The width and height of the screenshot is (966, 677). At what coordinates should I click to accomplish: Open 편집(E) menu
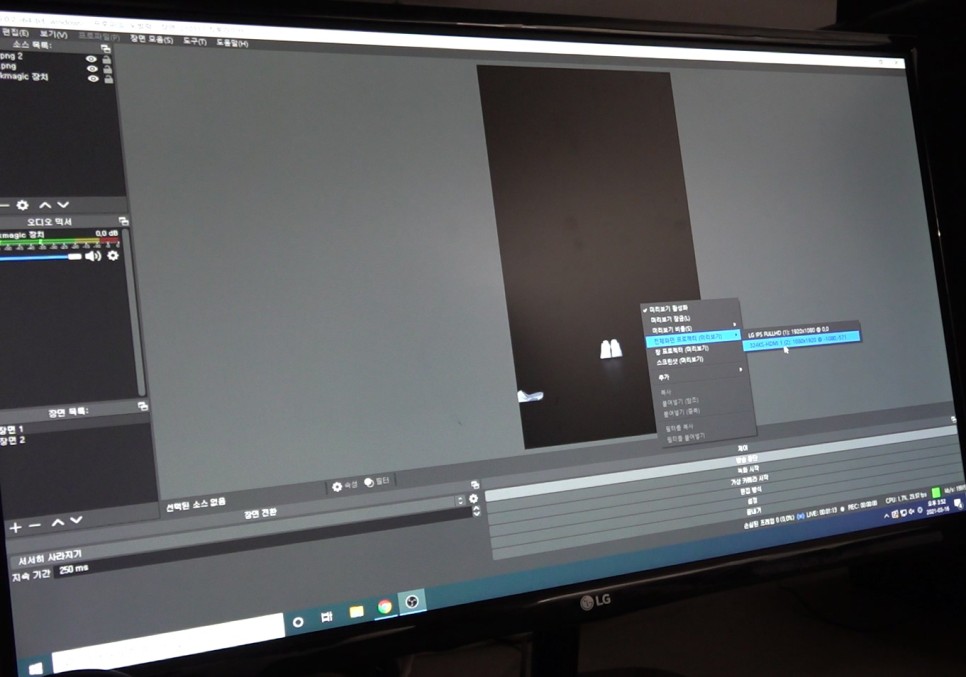tap(15, 31)
